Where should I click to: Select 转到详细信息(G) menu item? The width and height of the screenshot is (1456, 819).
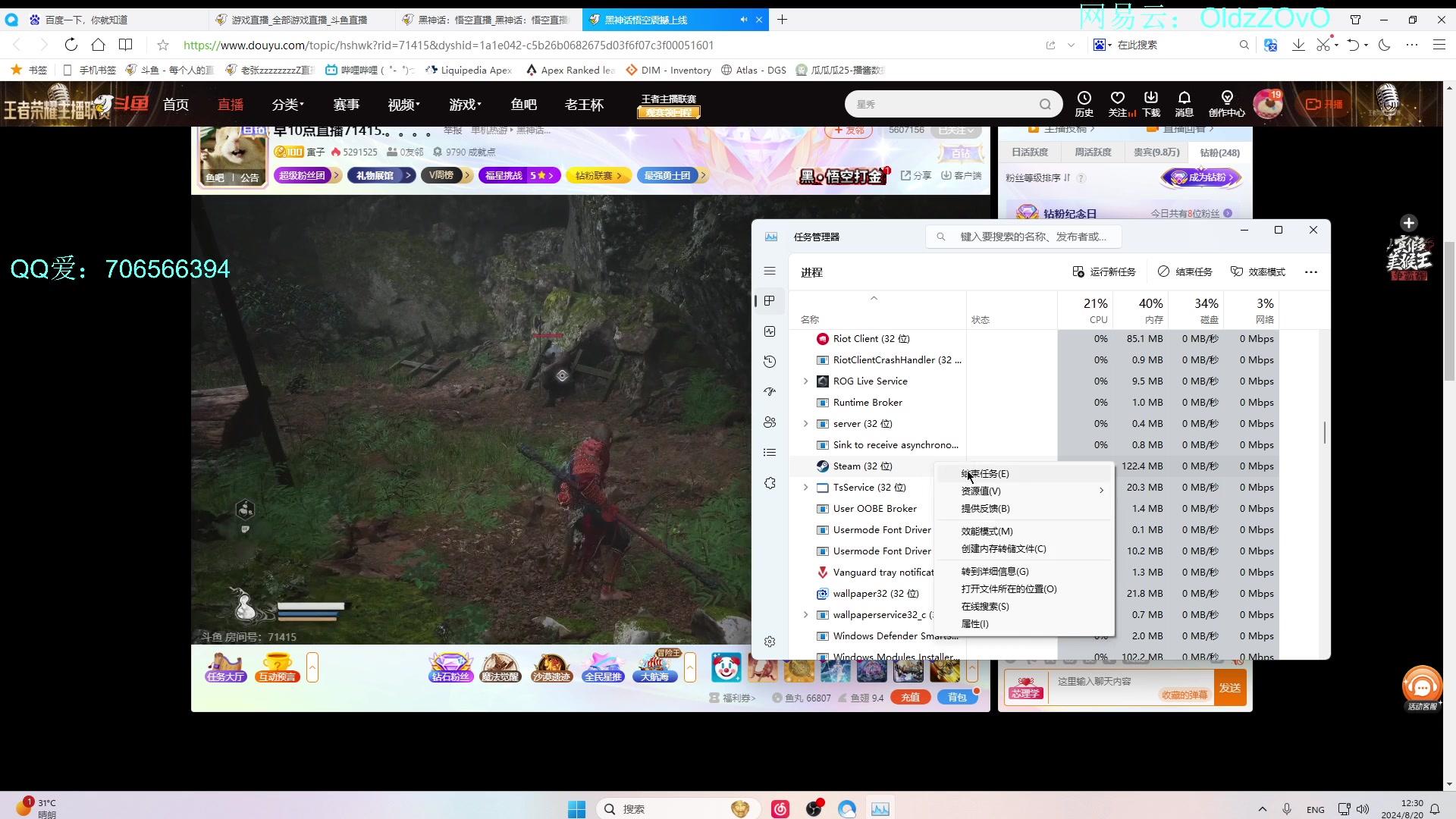tap(1024, 572)
